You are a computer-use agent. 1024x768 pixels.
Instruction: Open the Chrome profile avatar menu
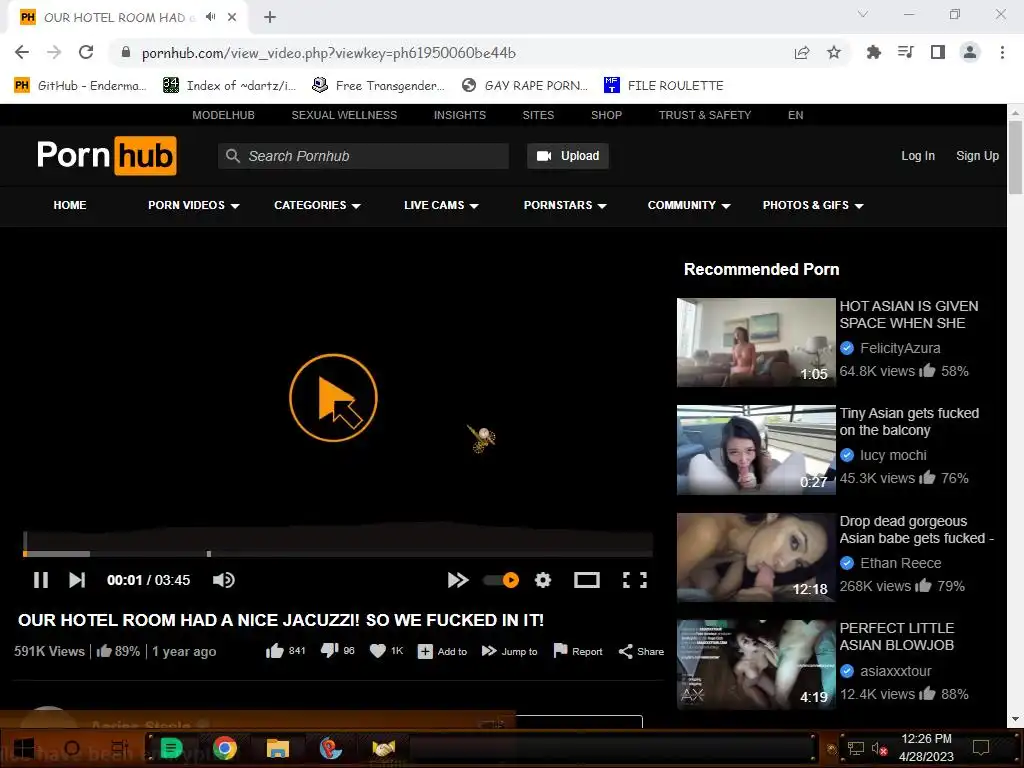(x=970, y=52)
